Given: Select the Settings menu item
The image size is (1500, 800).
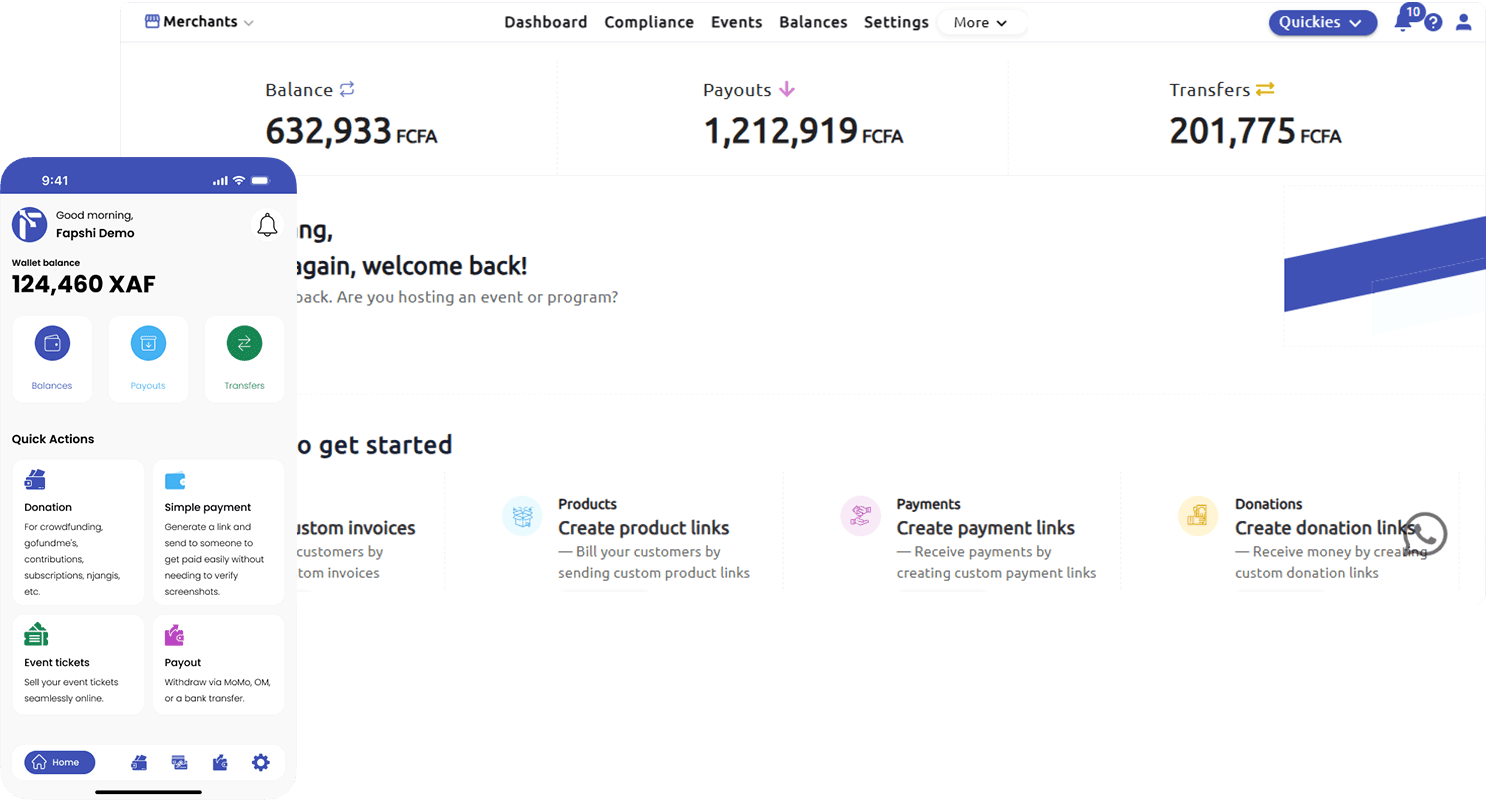Looking at the screenshot, I should [896, 22].
